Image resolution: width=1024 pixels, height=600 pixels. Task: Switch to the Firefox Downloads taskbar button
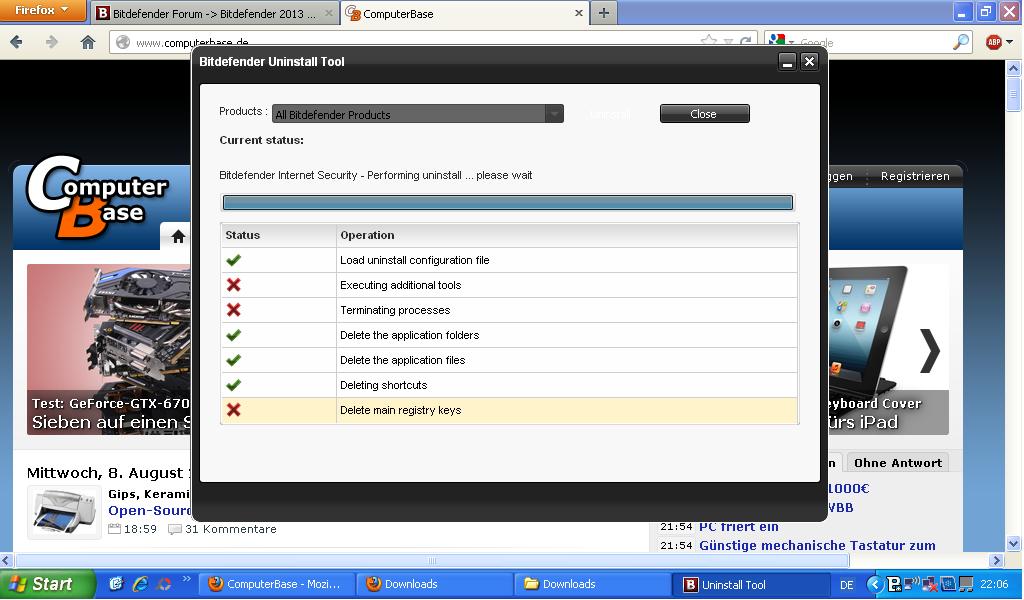click(x=434, y=584)
